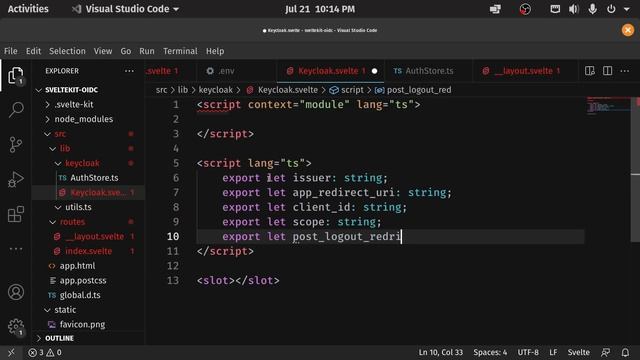Open the Source Control view
Image resolution: width=640 pixels, height=360 pixels.
pos(16,144)
